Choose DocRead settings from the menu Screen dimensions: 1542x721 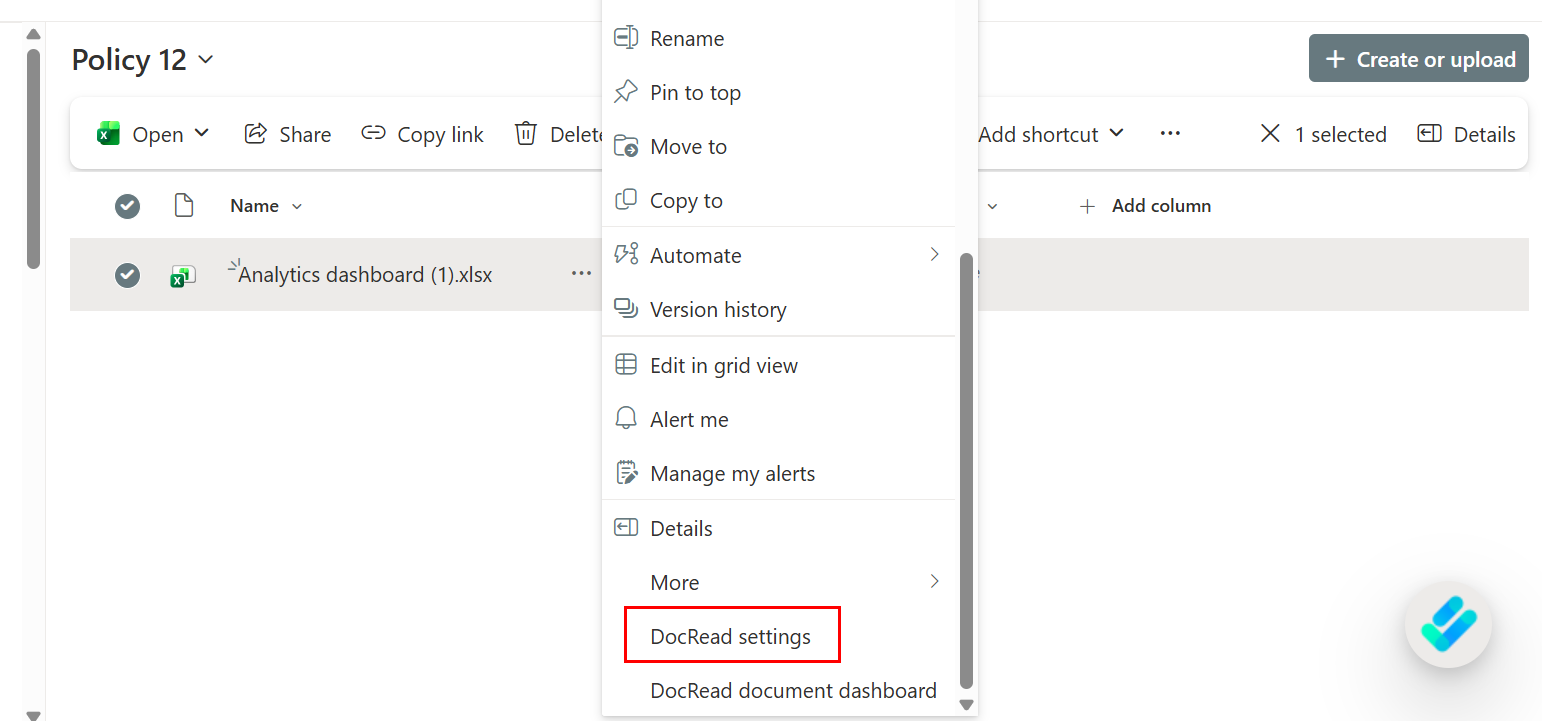click(732, 636)
